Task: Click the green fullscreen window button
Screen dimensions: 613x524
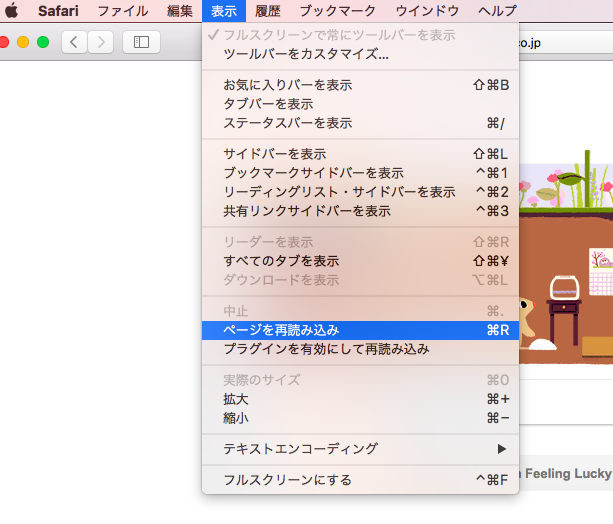Action: click(43, 42)
